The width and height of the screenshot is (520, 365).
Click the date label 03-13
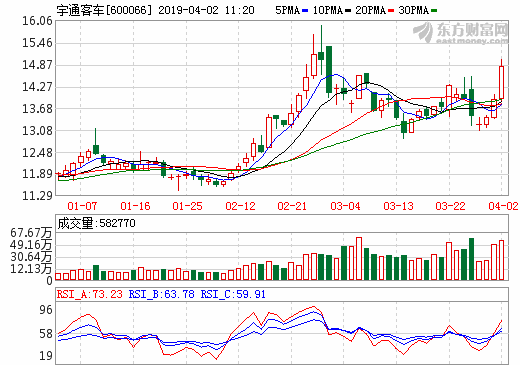398,206
